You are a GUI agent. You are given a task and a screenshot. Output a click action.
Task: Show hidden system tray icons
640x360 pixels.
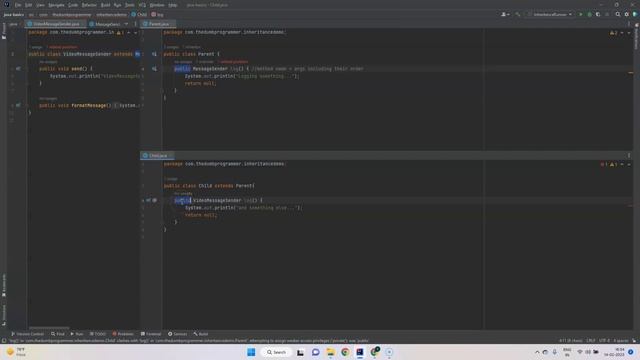click(x=537, y=352)
